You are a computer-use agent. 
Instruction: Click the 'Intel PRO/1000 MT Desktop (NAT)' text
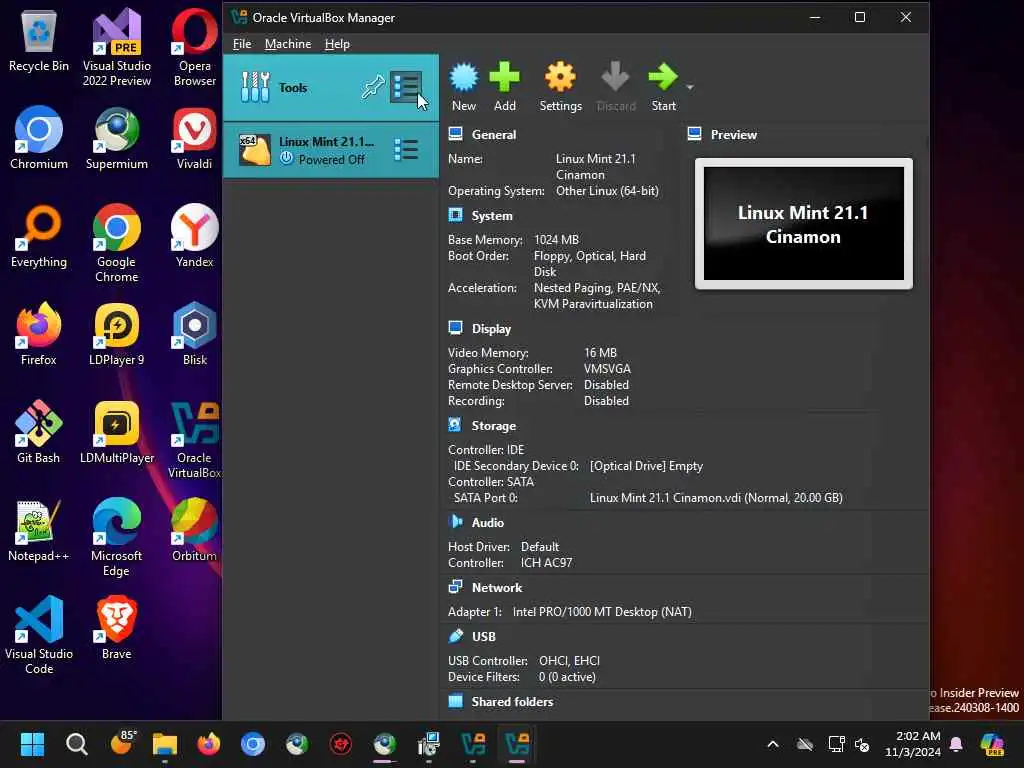[x=602, y=612]
